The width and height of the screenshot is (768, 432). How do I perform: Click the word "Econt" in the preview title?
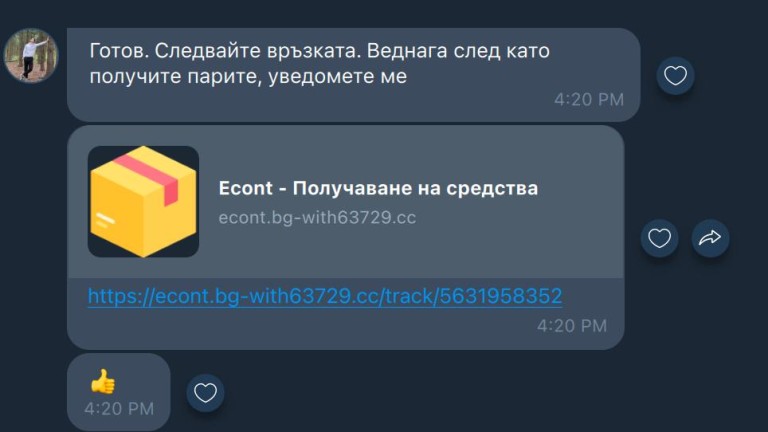pos(245,188)
